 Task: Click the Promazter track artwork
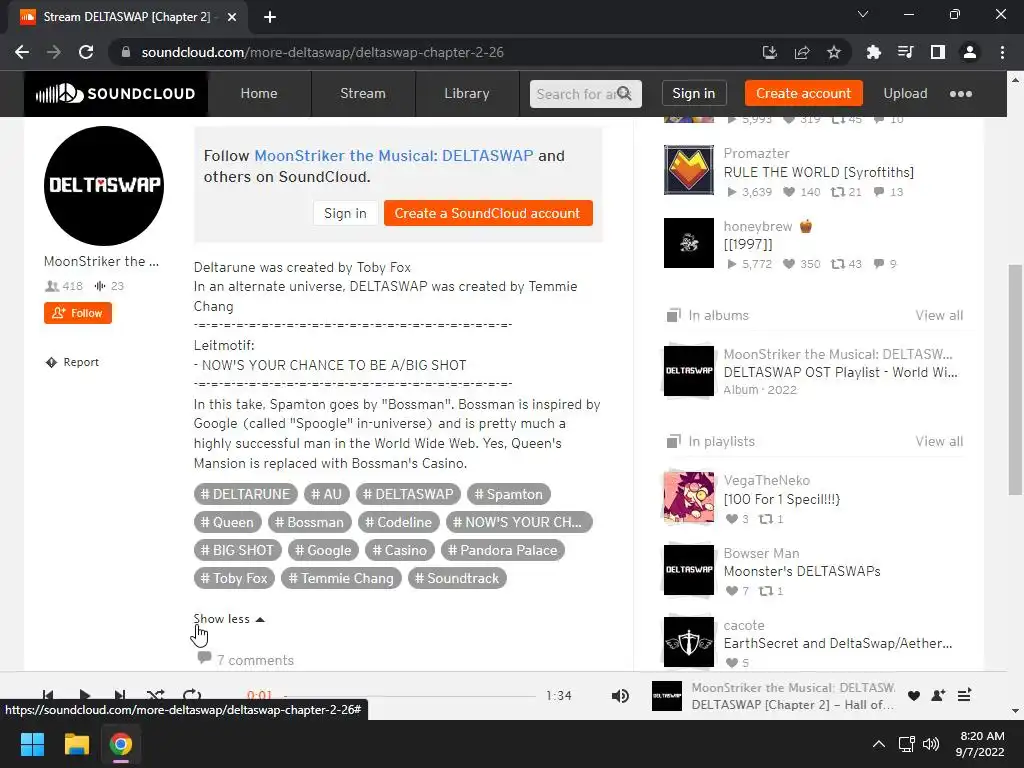tap(689, 170)
